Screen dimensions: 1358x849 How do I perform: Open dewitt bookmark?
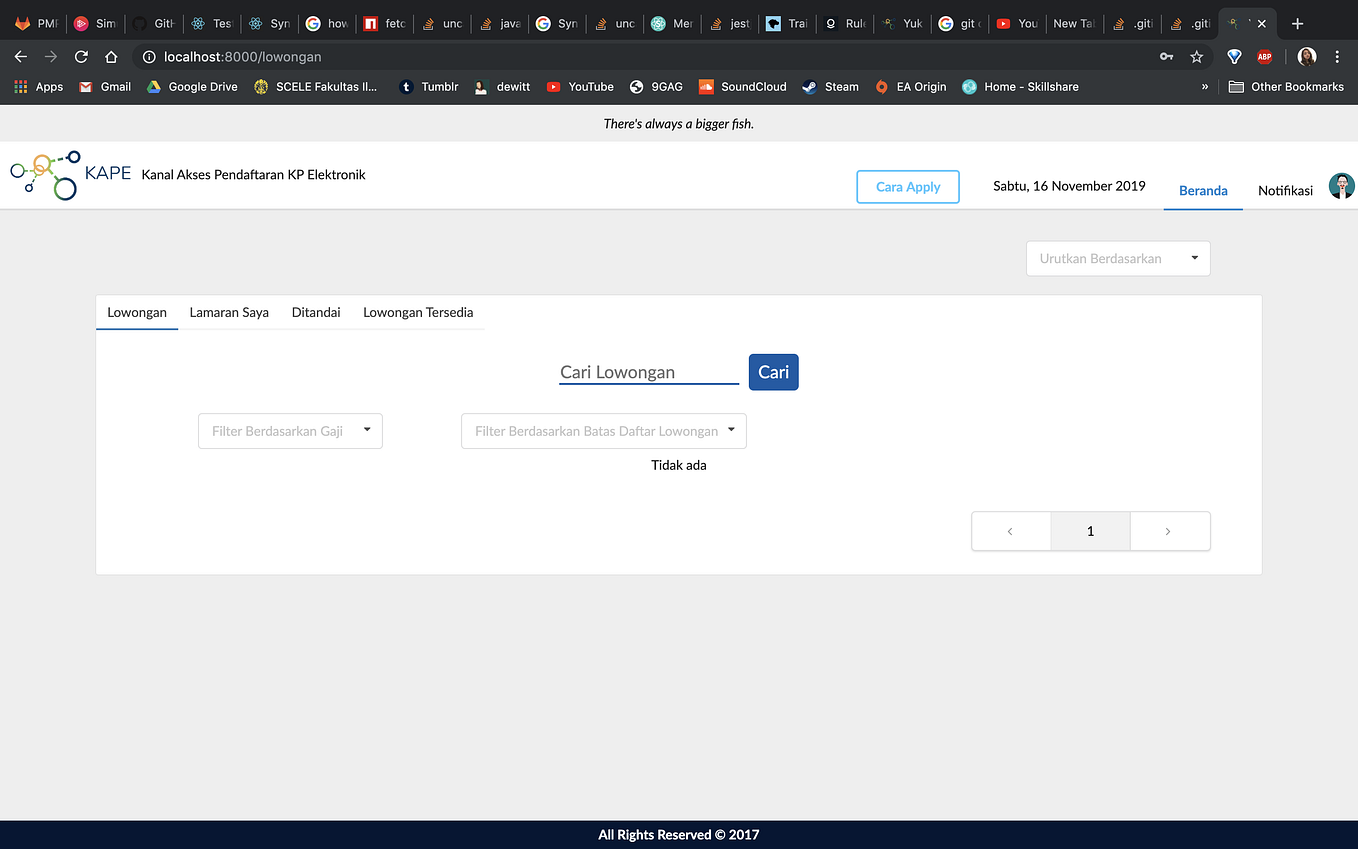point(502,87)
